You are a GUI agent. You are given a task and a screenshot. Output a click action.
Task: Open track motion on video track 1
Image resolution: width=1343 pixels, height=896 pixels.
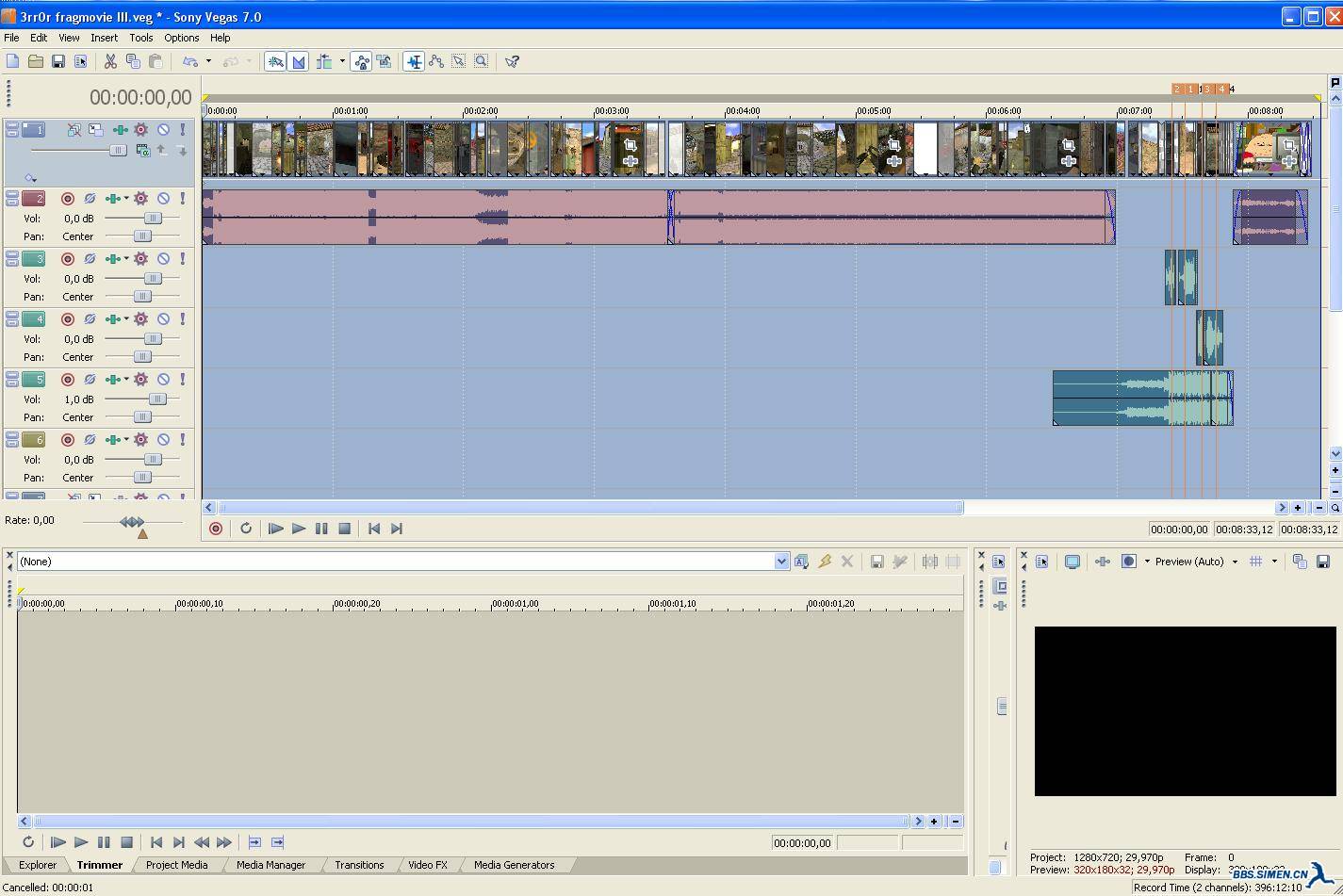[95, 130]
